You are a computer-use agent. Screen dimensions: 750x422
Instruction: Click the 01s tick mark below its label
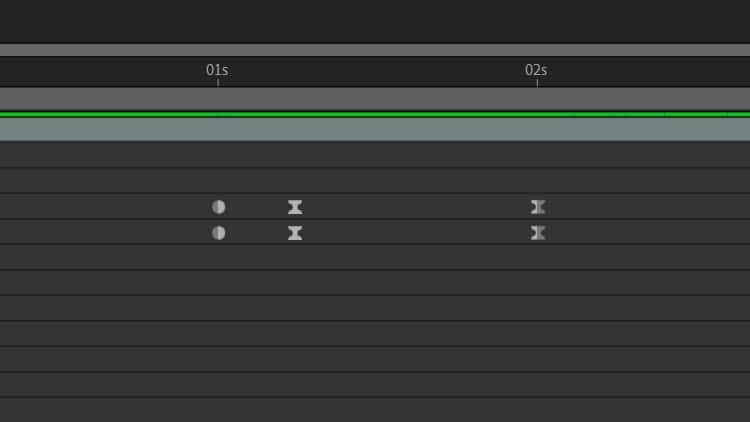pyautogui.click(x=218, y=83)
